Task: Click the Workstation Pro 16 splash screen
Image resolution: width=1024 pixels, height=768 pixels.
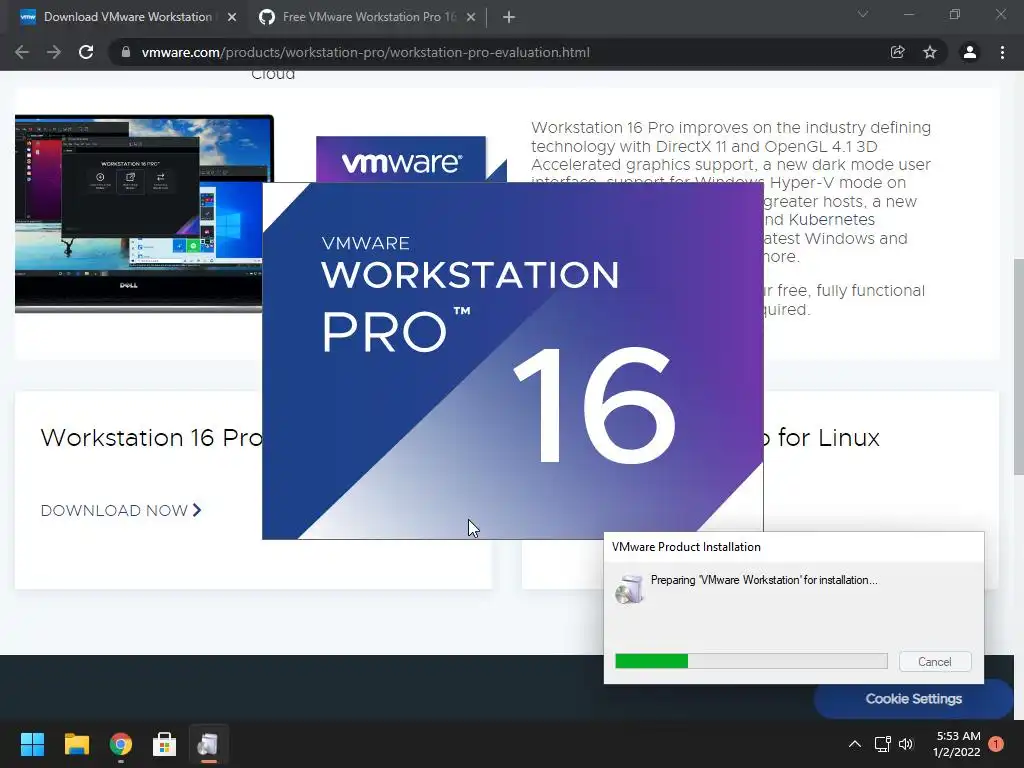Action: (513, 360)
